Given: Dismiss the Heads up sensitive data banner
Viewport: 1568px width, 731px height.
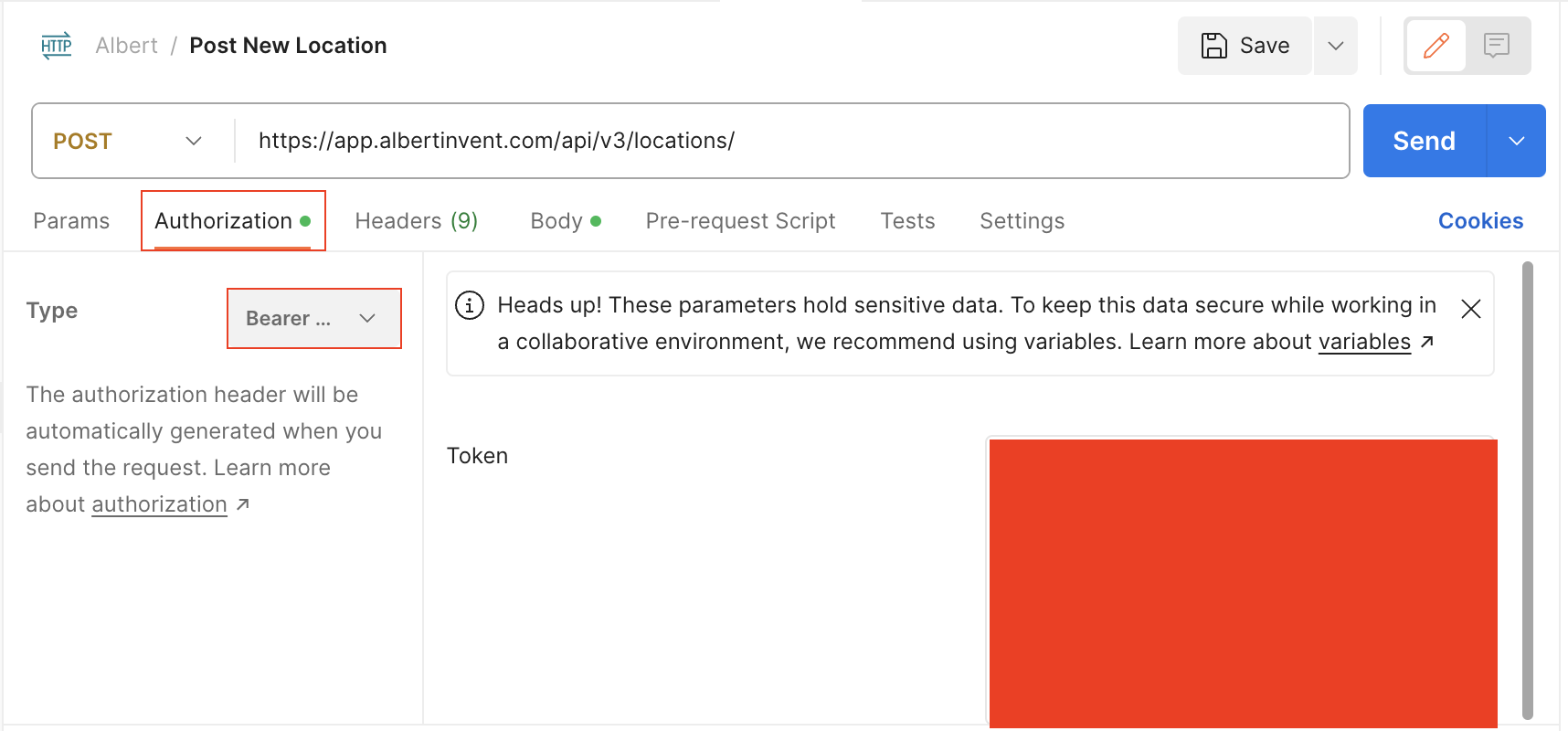Looking at the screenshot, I should coord(1470,309).
